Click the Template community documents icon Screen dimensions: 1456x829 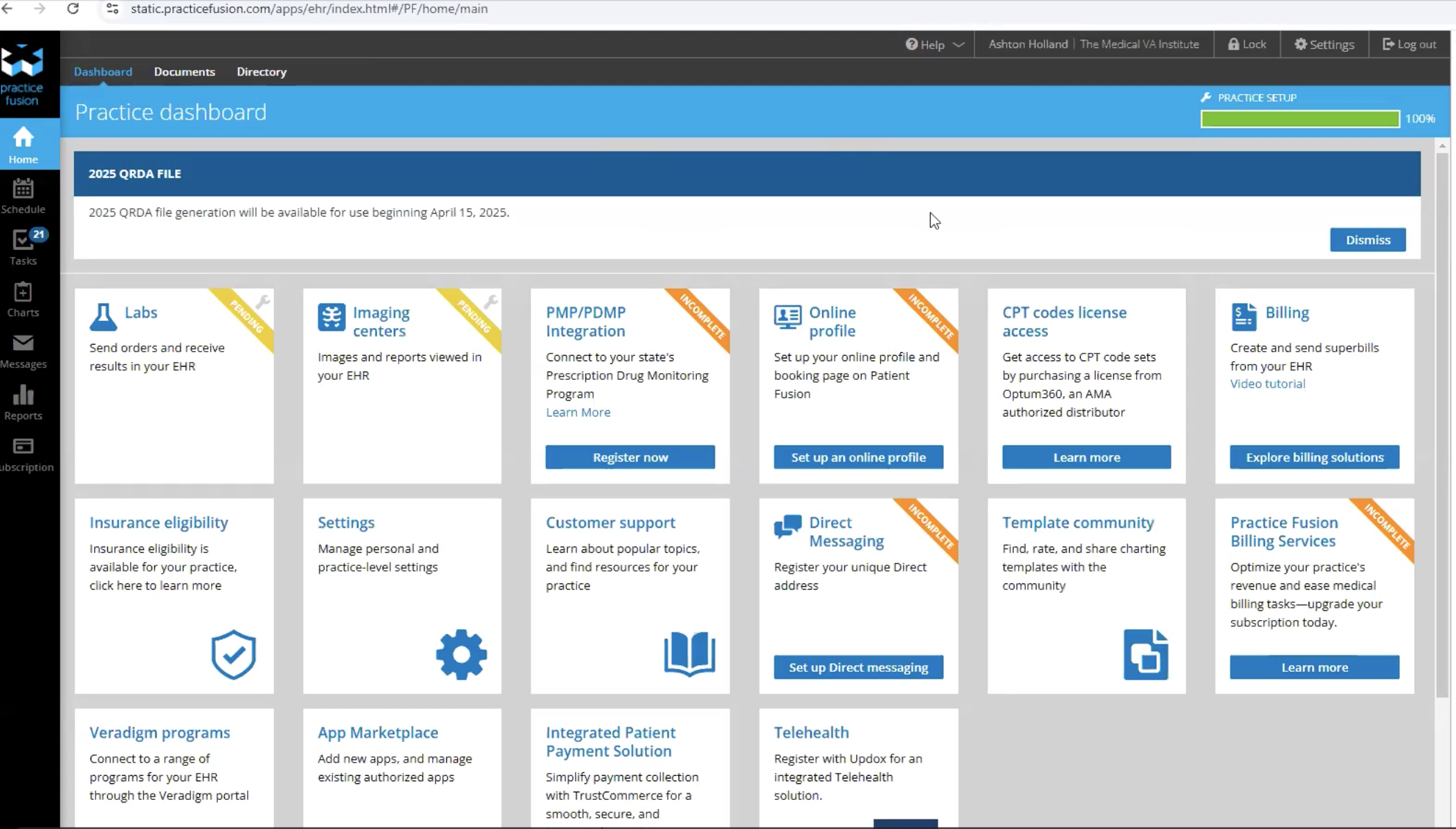point(1145,654)
